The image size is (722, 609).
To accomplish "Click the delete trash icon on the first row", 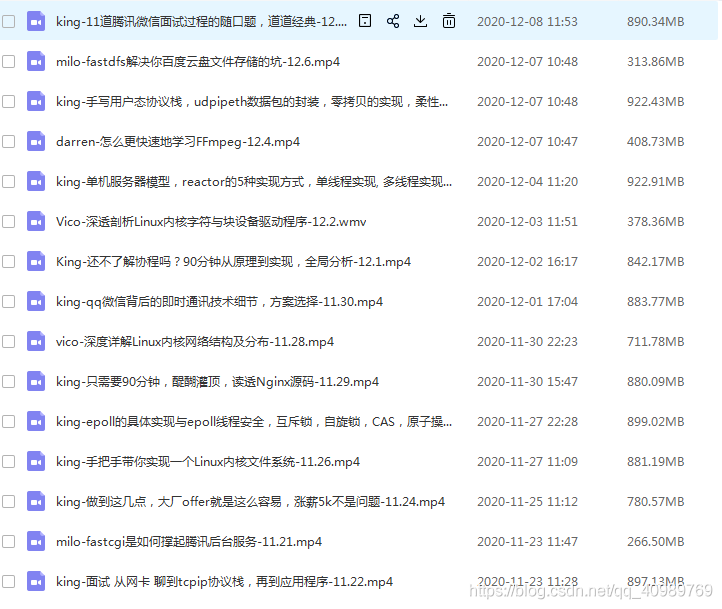I will click(449, 21).
